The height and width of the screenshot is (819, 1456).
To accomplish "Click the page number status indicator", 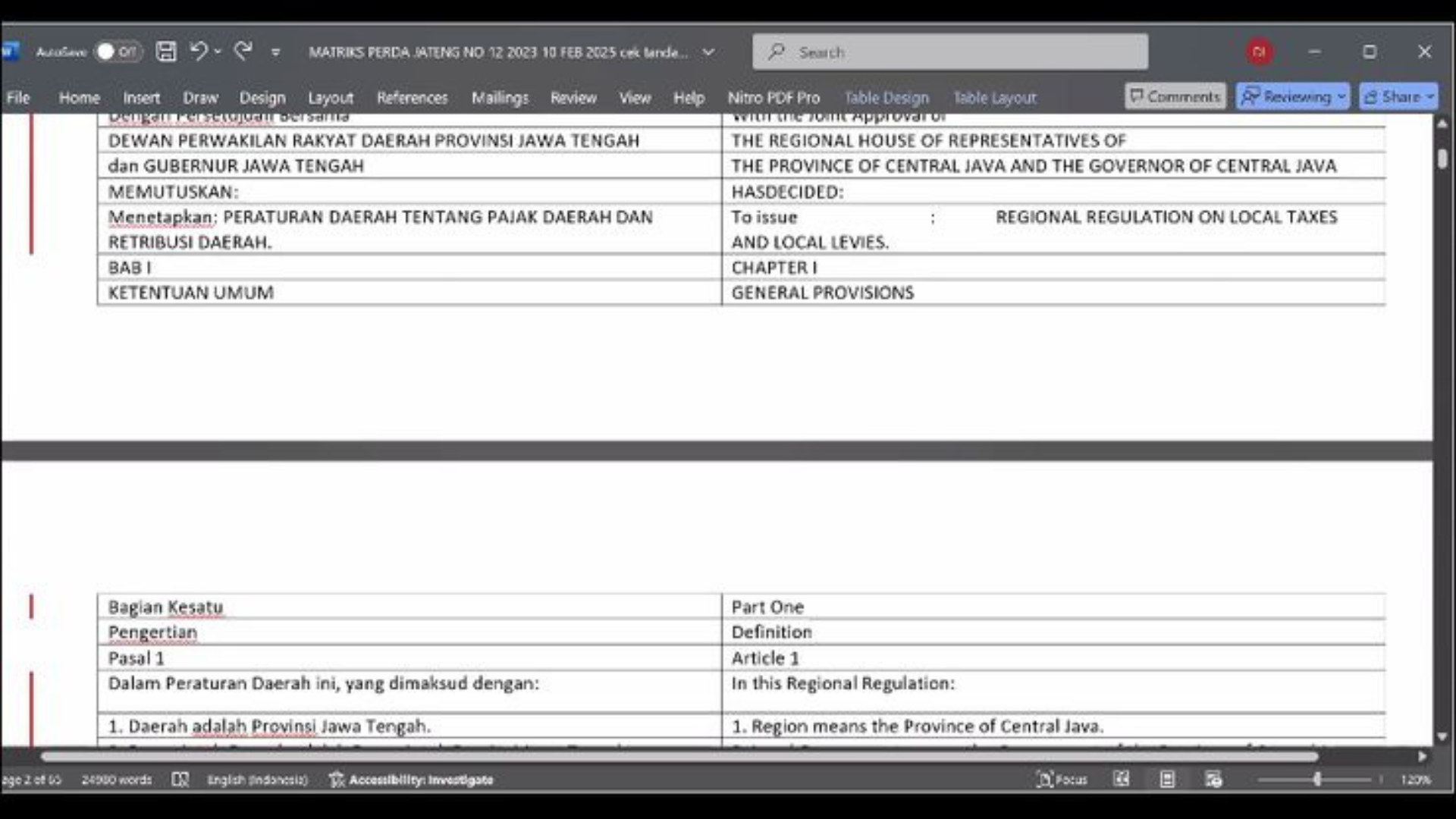I will [x=31, y=780].
